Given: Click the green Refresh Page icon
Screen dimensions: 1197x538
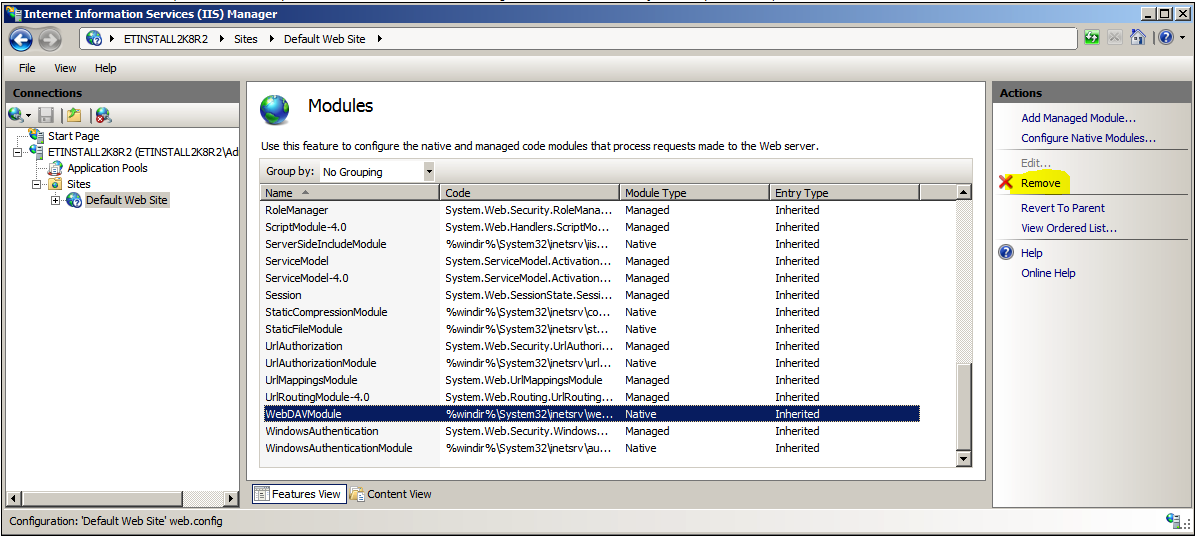Looking at the screenshot, I should (x=1092, y=38).
